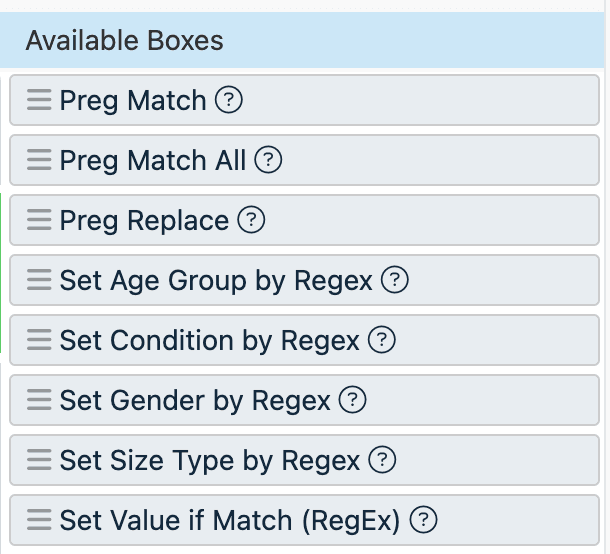Open help for Set Value if Match (RegEx)

click(x=425, y=520)
